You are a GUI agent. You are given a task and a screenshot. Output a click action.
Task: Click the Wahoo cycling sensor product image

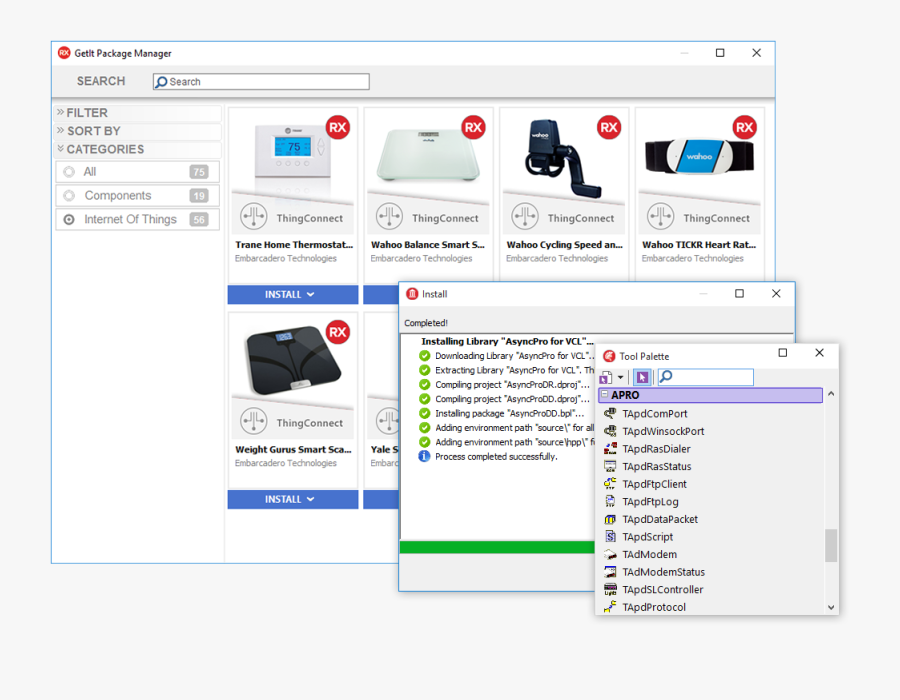562,158
